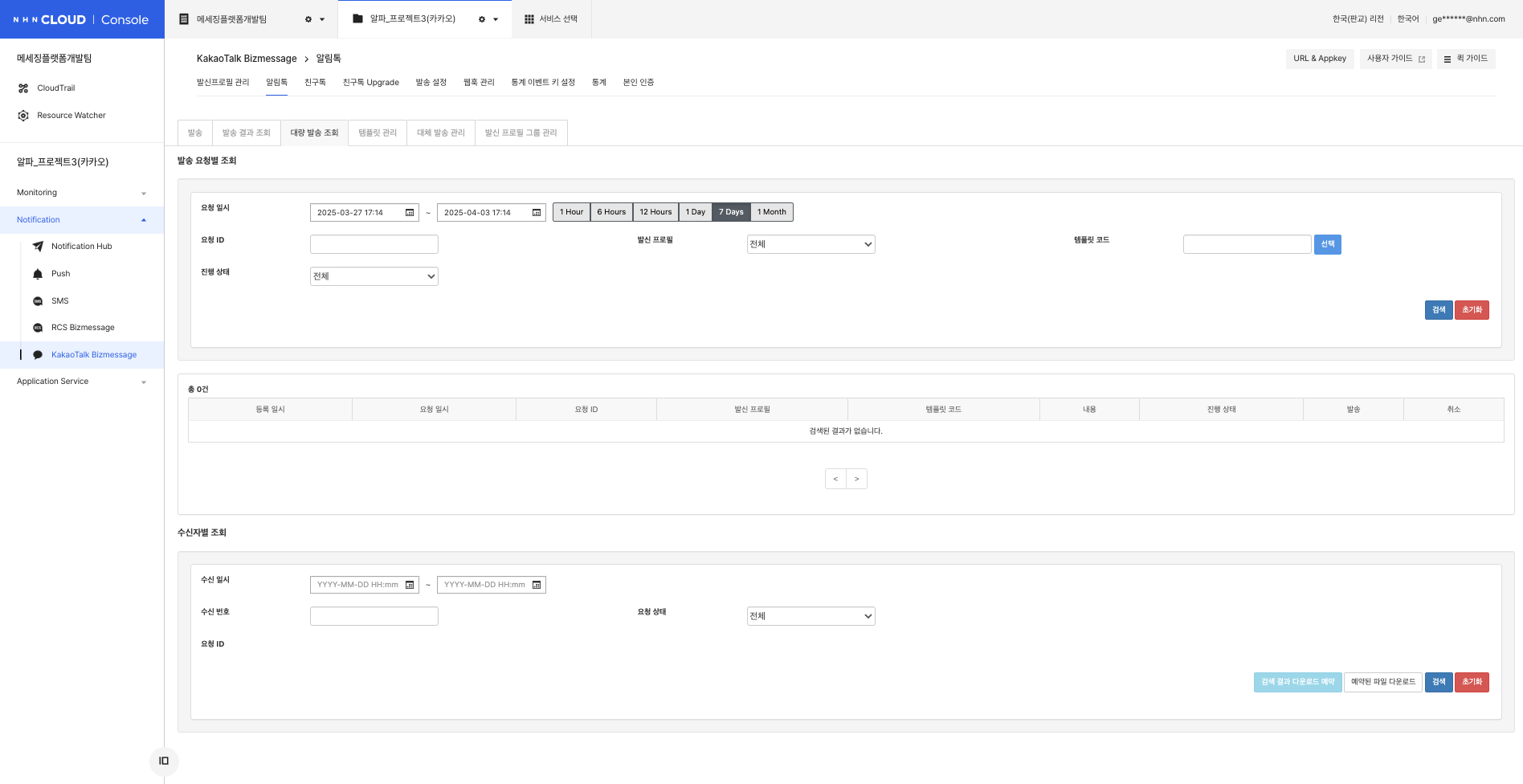Viewport: 1523px width, 784px height.
Task: Click the KakaoTalk Bizmessage speech-bubble icon
Action: (38, 355)
